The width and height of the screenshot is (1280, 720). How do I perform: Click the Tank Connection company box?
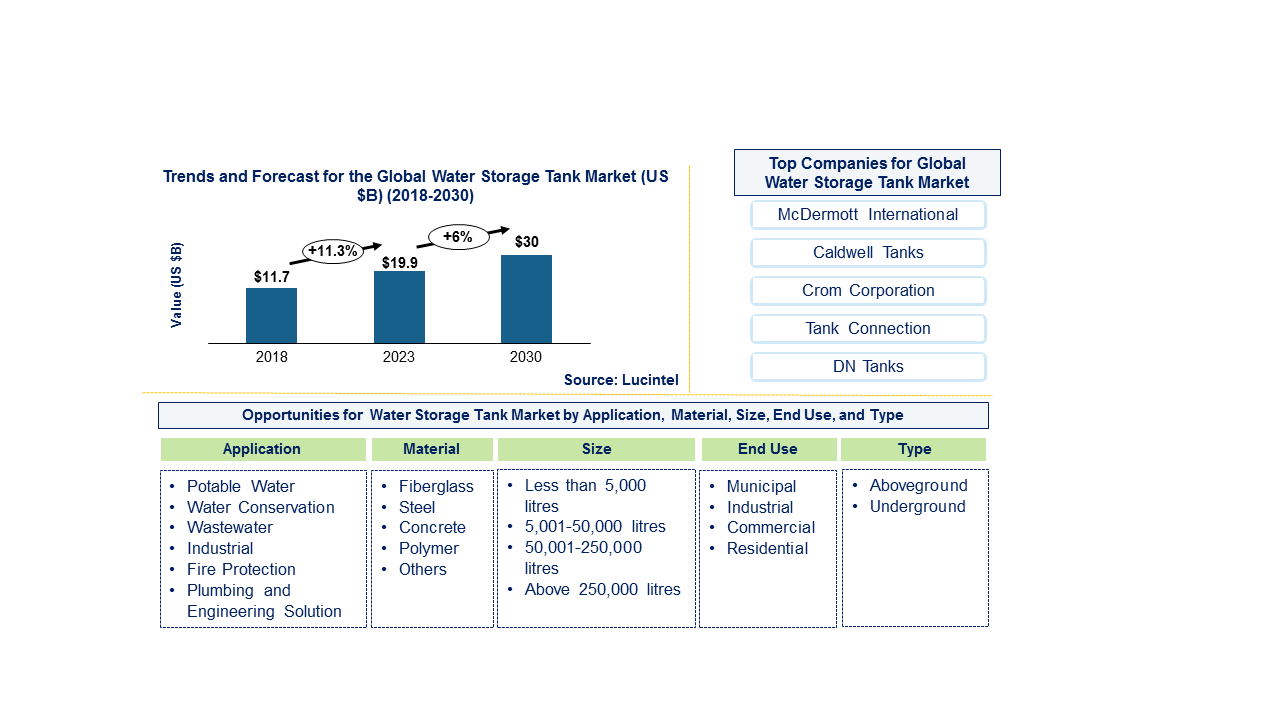tap(868, 329)
